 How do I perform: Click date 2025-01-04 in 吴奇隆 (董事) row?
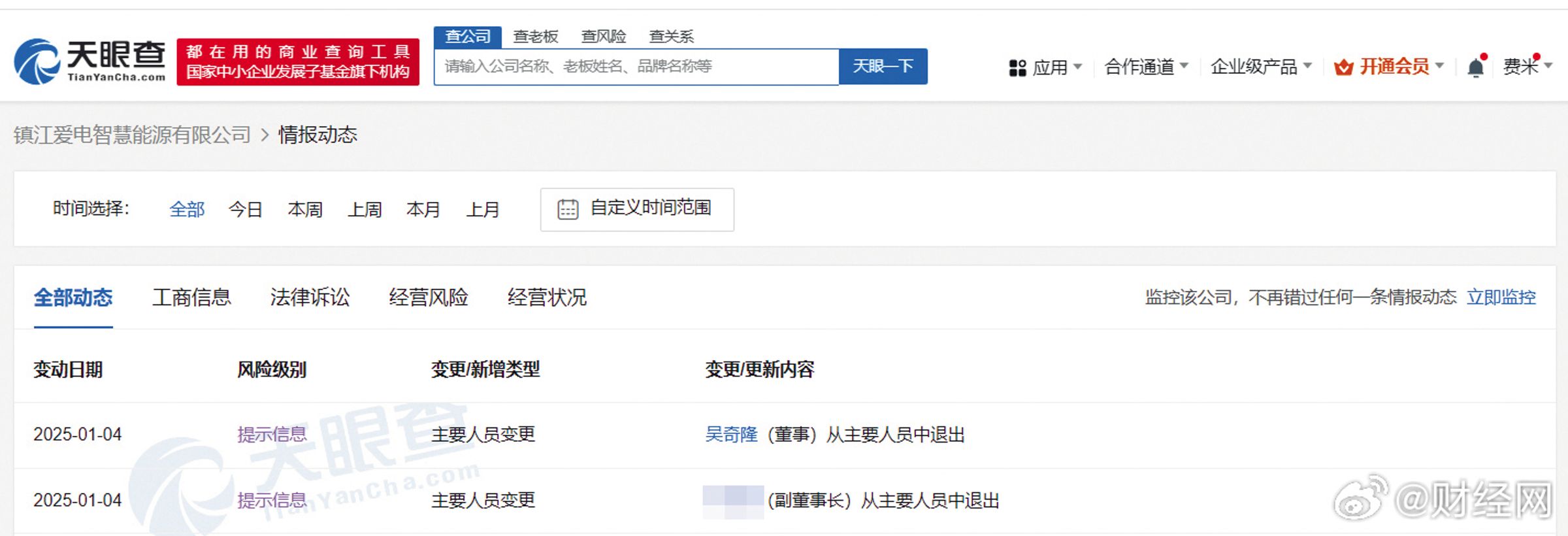pos(78,435)
